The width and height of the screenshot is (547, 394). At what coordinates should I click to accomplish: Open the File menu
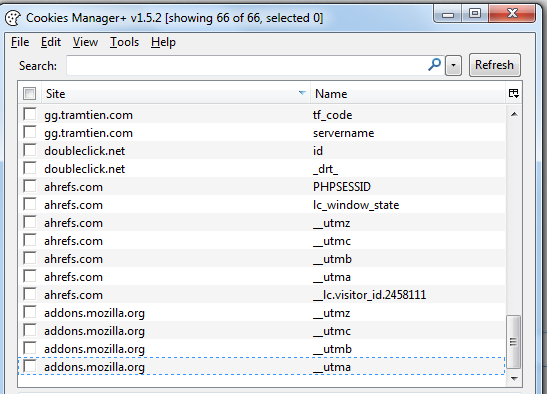coord(20,42)
